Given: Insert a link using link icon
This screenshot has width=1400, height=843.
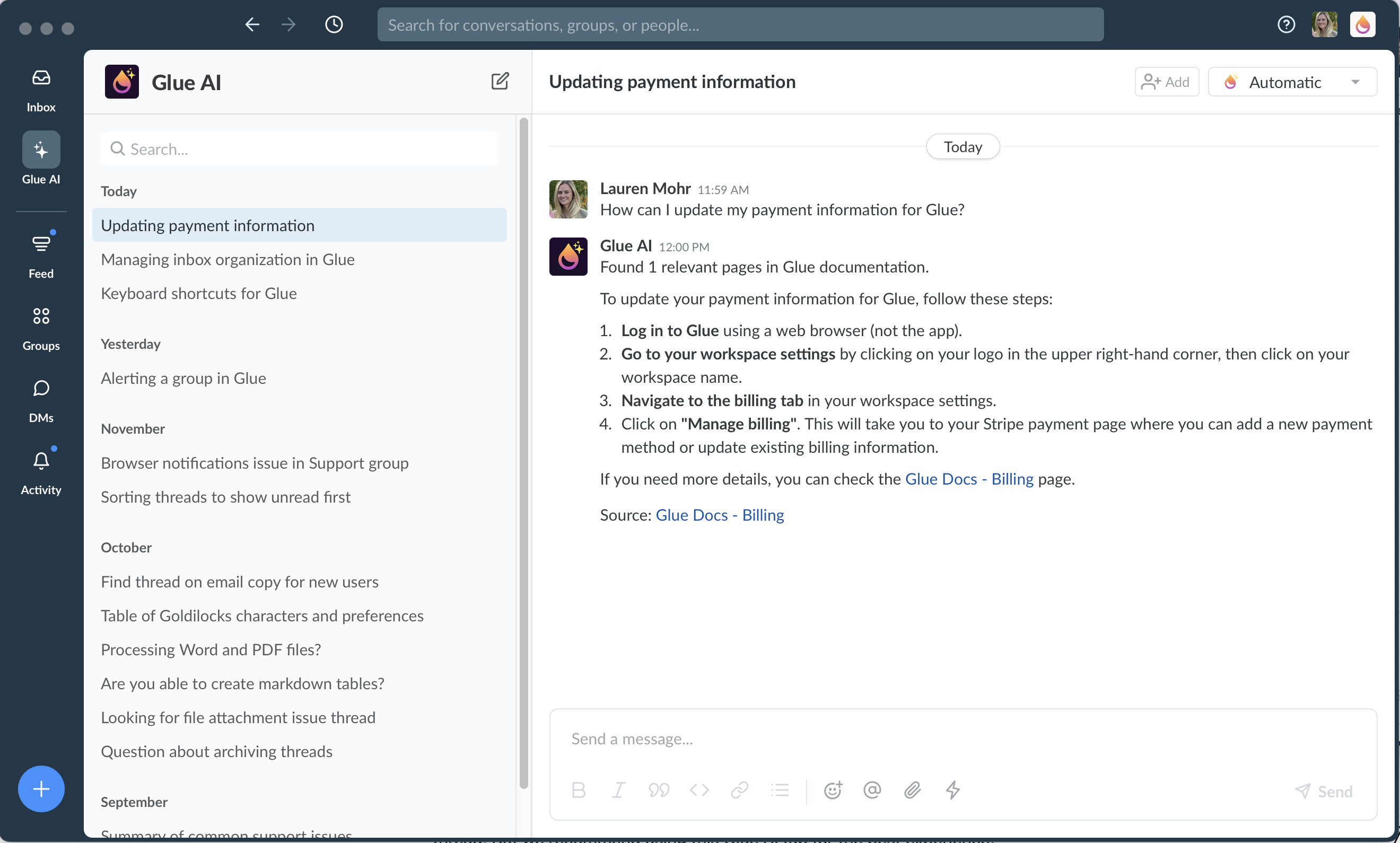Looking at the screenshot, I should coord(739,790).
